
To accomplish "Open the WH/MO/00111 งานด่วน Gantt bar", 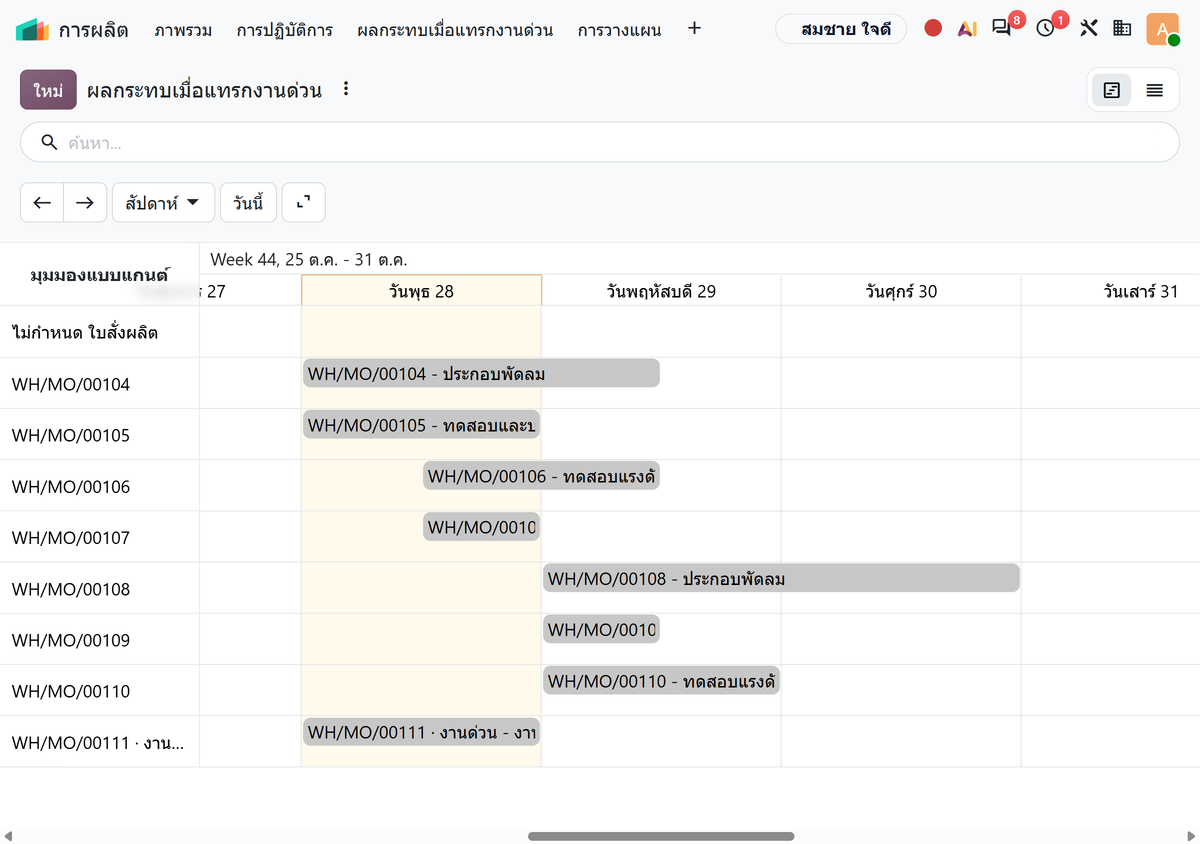I will pyautogui.click(x=421, y=732).
